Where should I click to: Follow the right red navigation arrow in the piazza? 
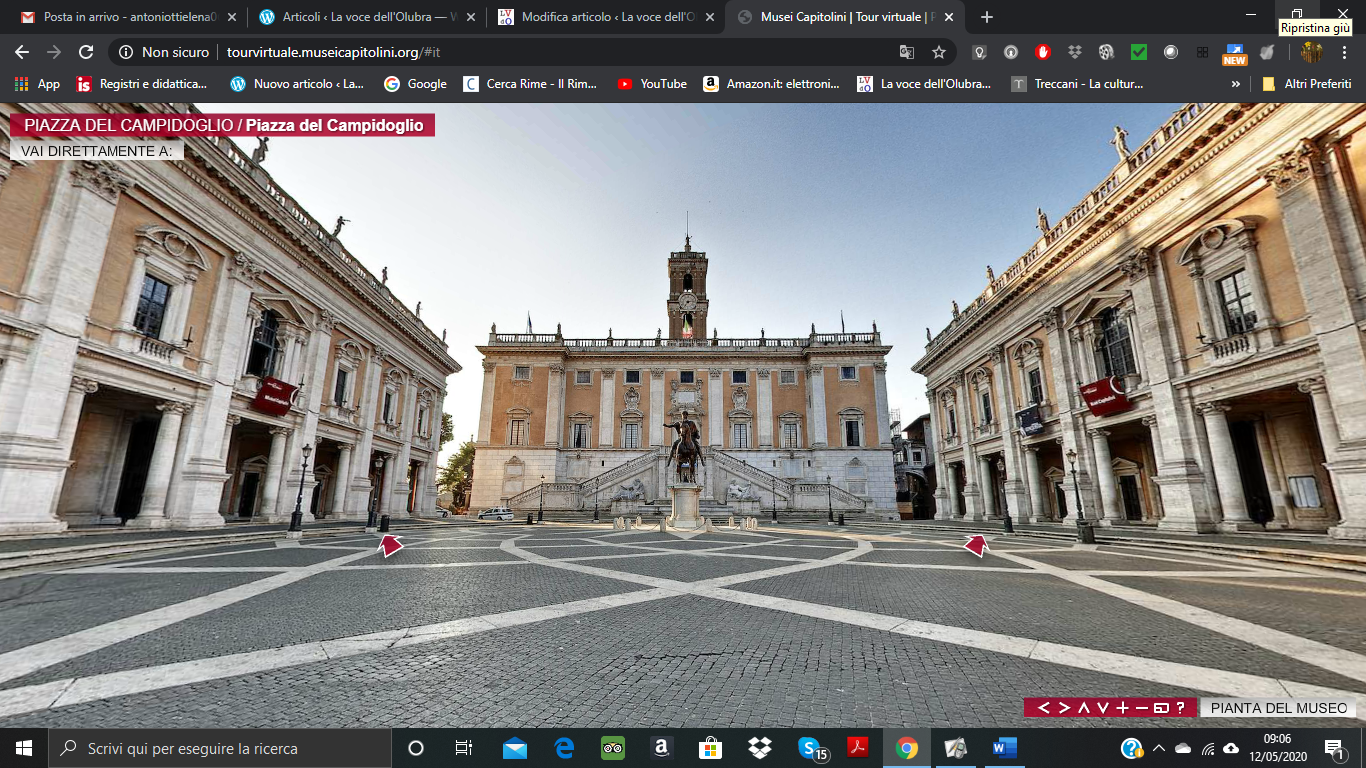tap(976, 545)
